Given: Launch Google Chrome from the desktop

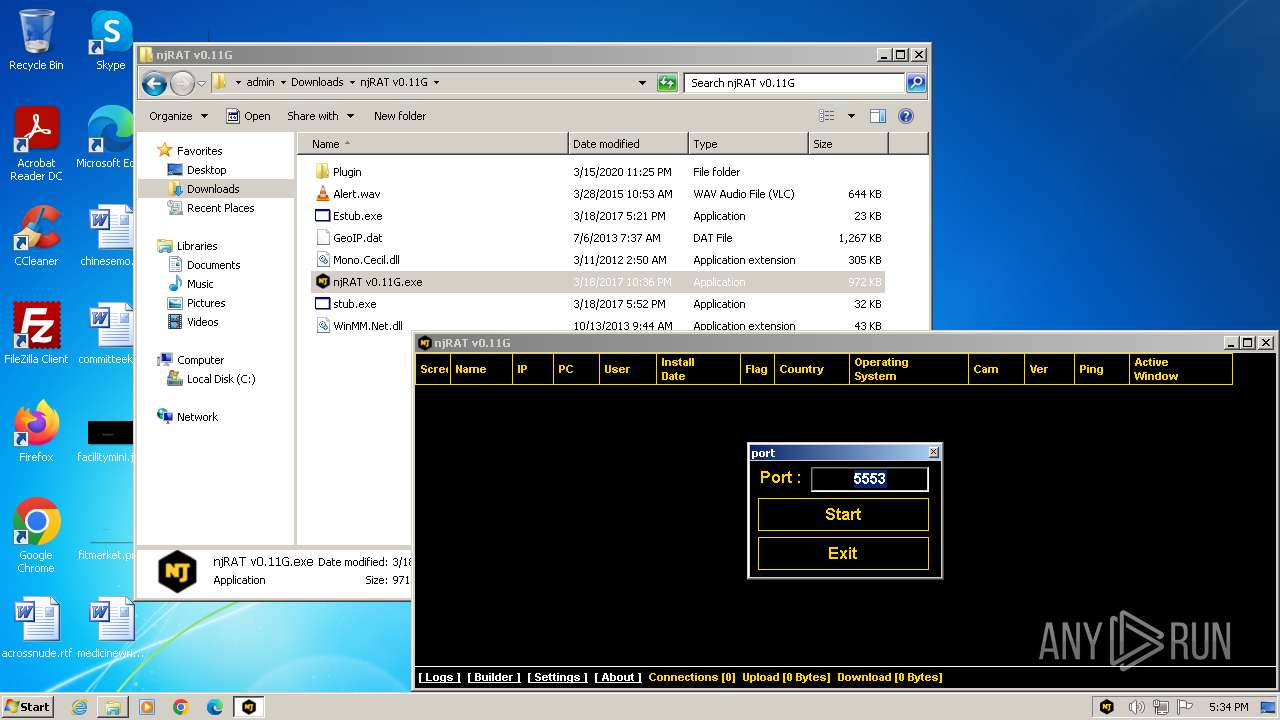Looking at the screenshot, I should 36,535.
